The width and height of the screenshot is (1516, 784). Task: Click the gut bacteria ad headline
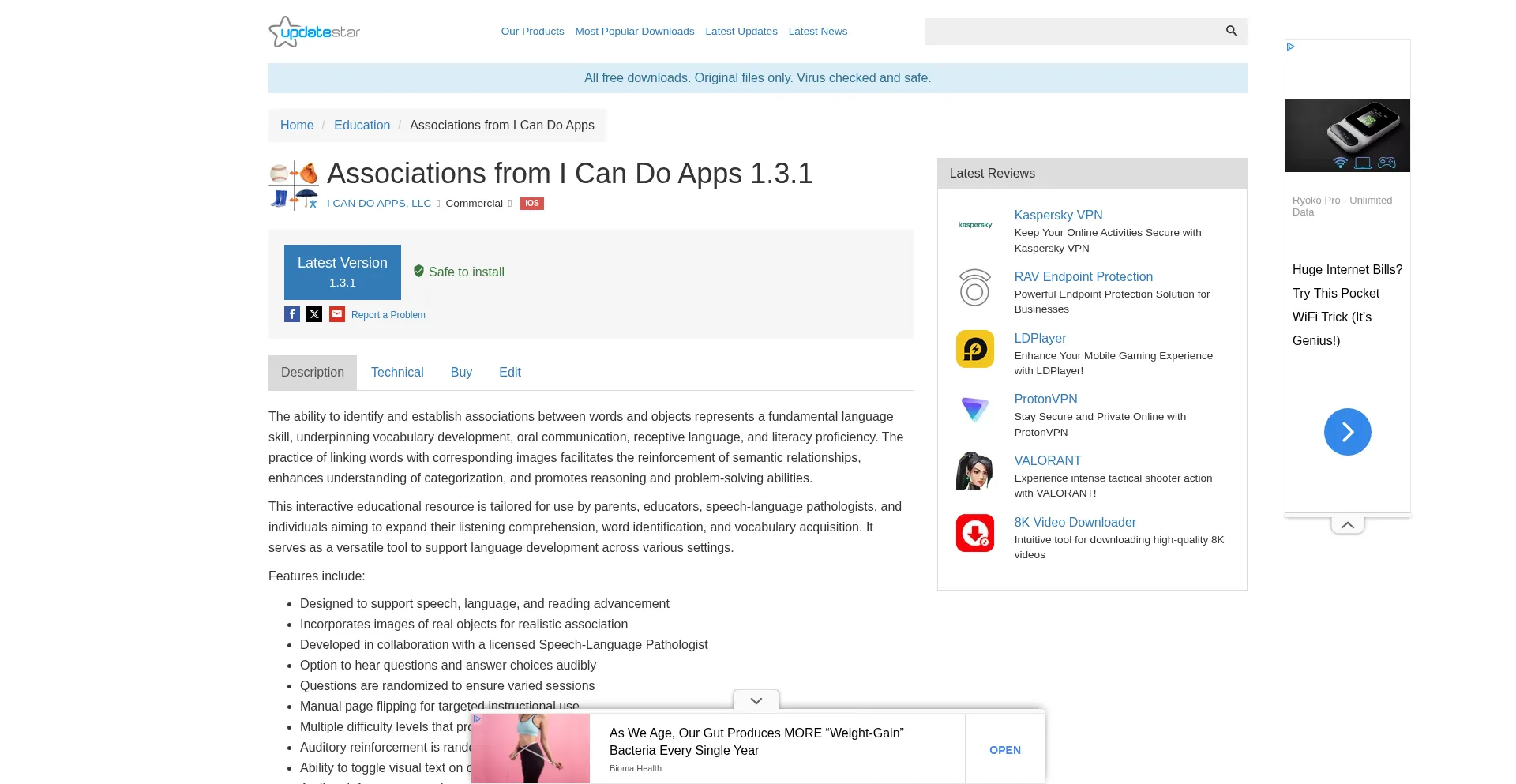[756, 741]
